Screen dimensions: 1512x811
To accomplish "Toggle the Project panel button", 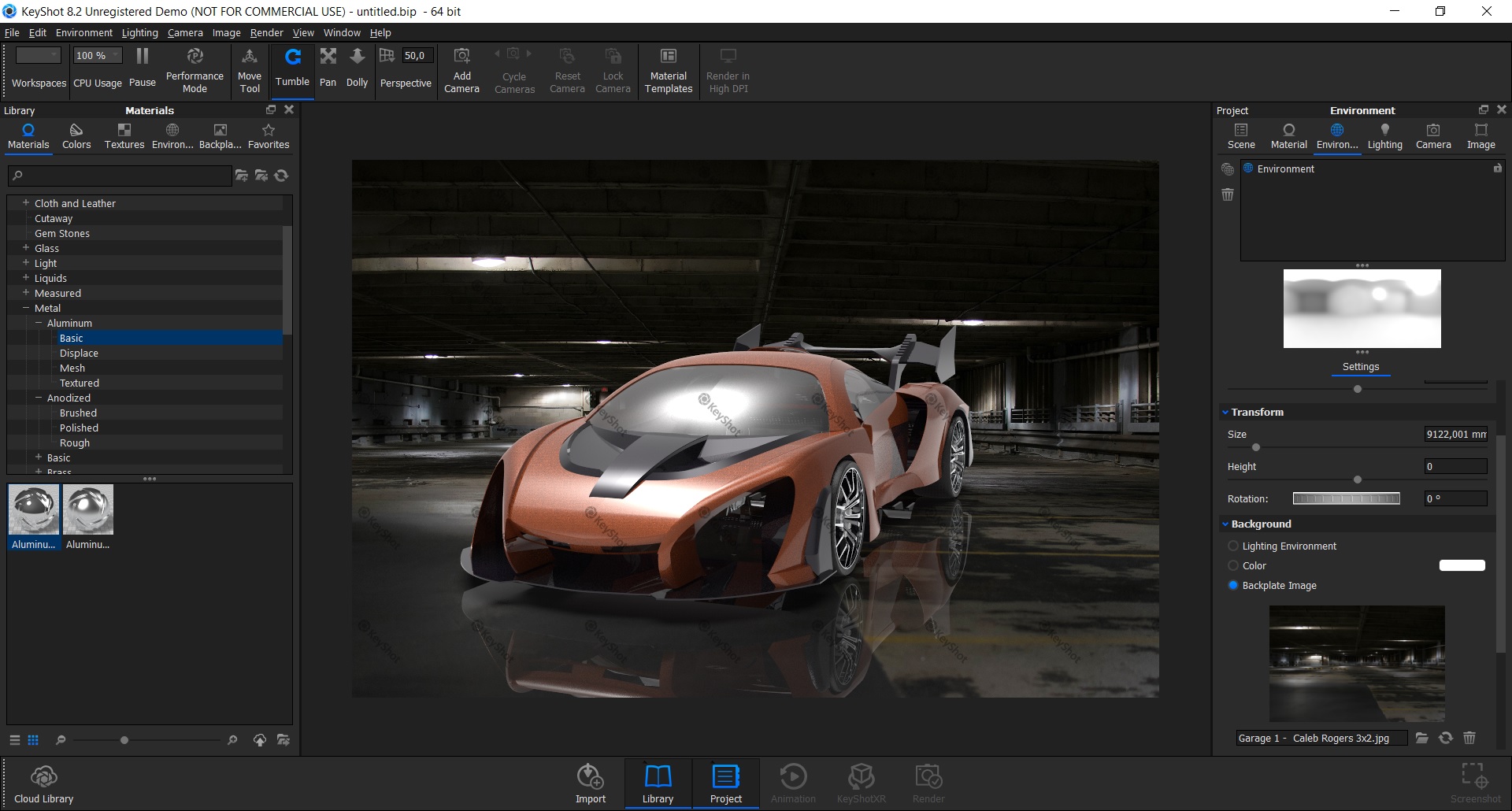I will pos(725,784).
